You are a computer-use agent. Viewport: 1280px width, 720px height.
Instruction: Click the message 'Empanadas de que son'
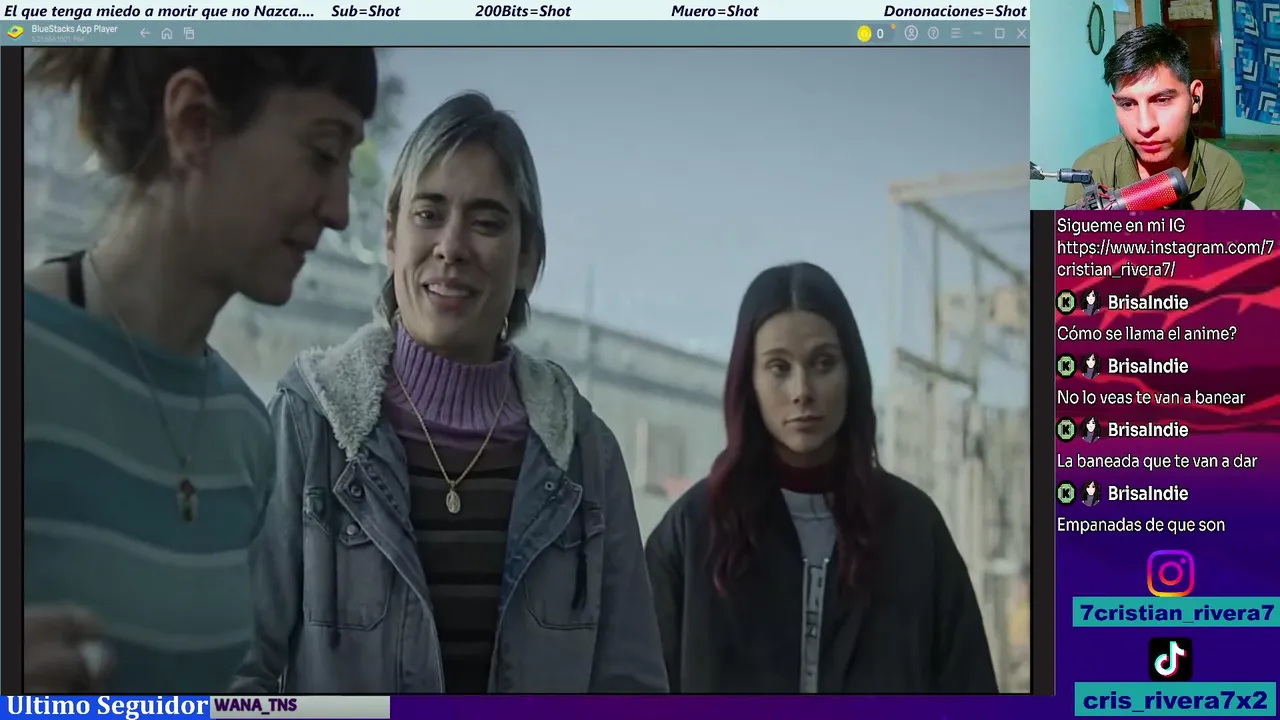pos(1141,525)
